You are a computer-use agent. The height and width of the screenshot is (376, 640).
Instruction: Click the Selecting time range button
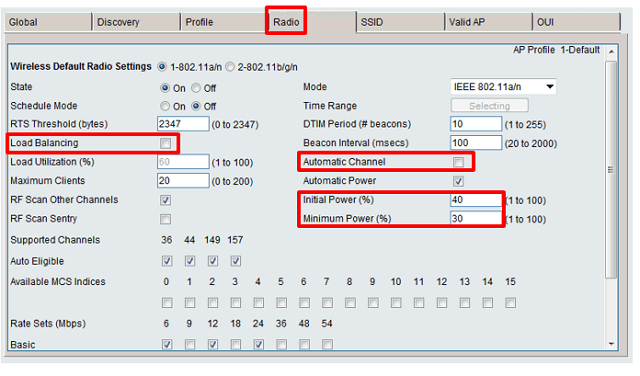(489, 106)
